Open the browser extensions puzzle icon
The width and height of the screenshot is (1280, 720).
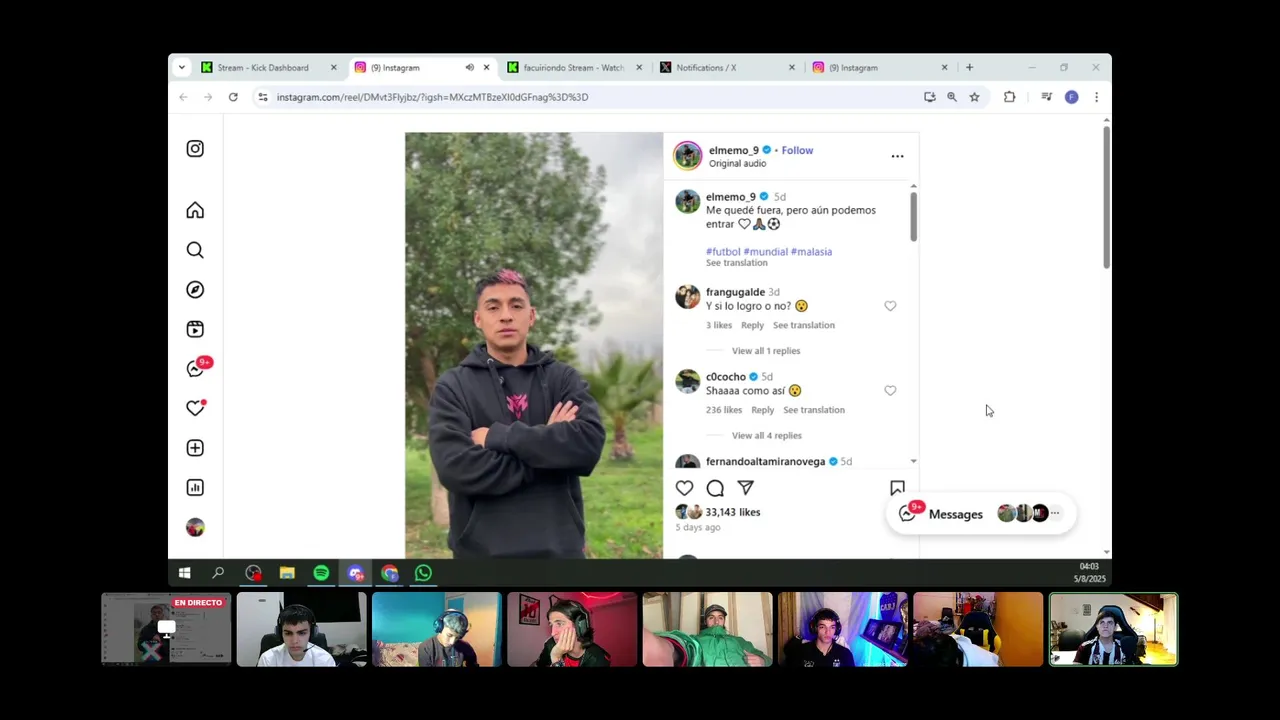tap(1009, 97)
